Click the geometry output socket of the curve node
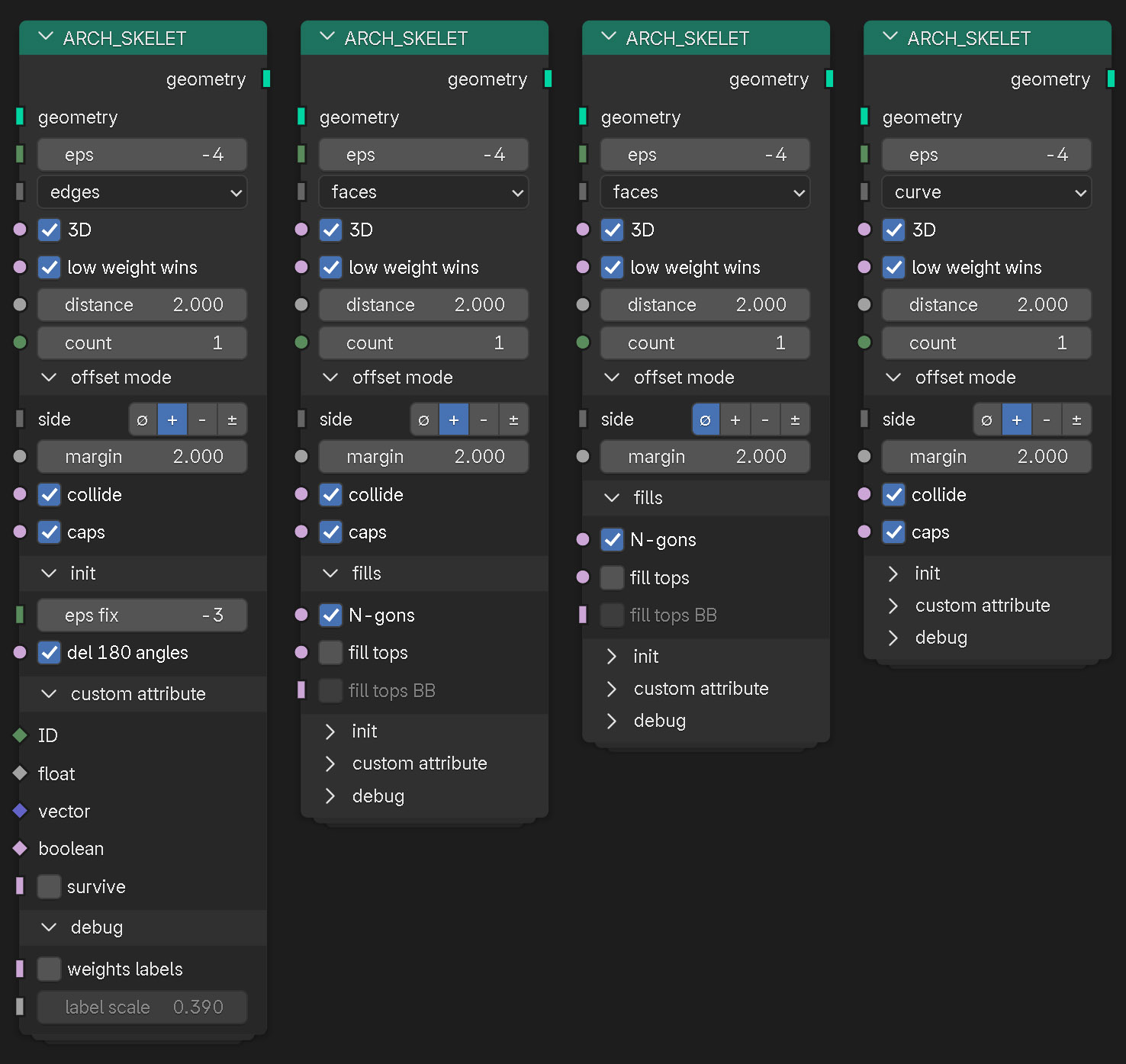The width and height of the screenshot is (1126, 1064). (1111, 79)
